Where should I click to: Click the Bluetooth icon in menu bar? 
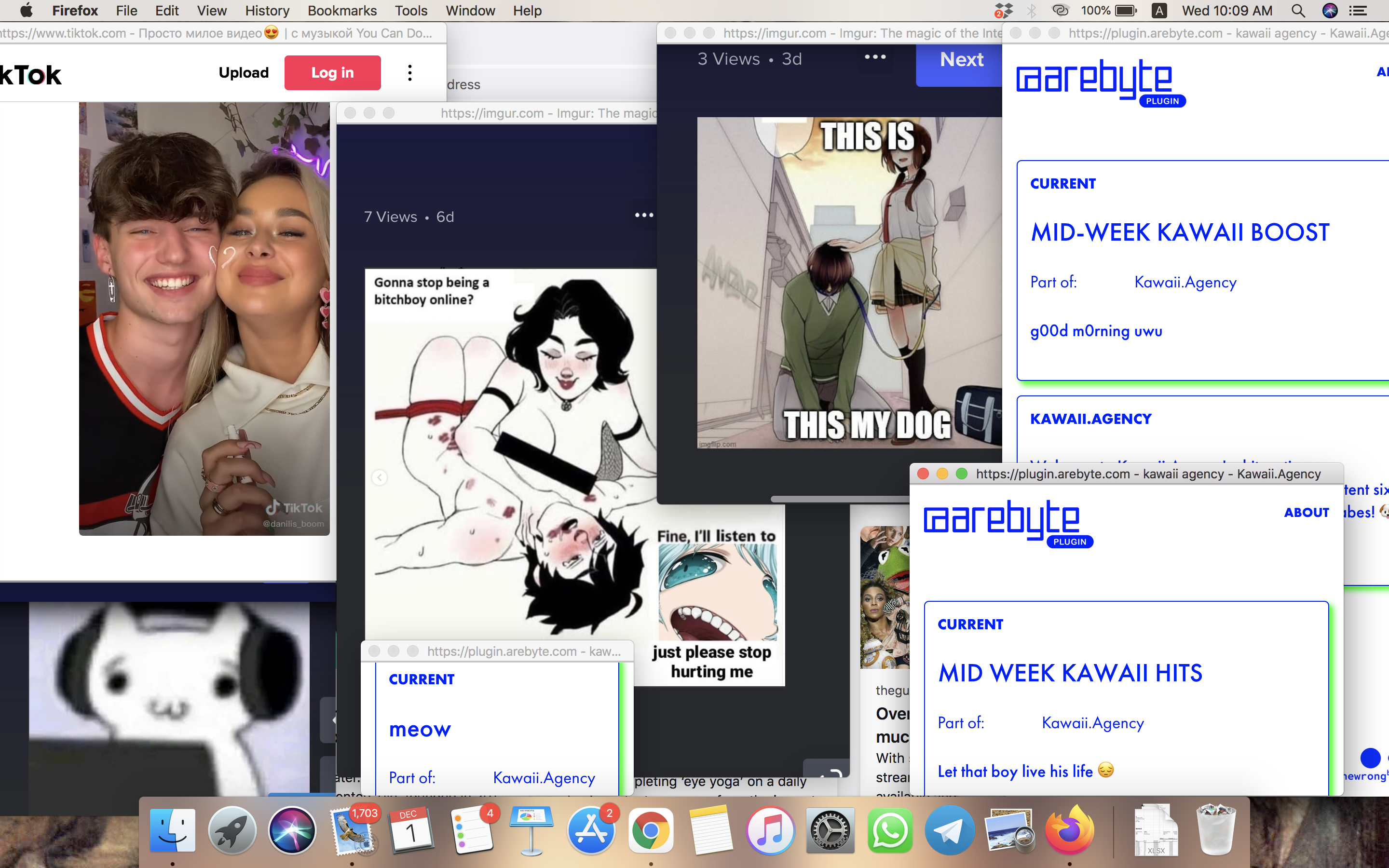1032,10
